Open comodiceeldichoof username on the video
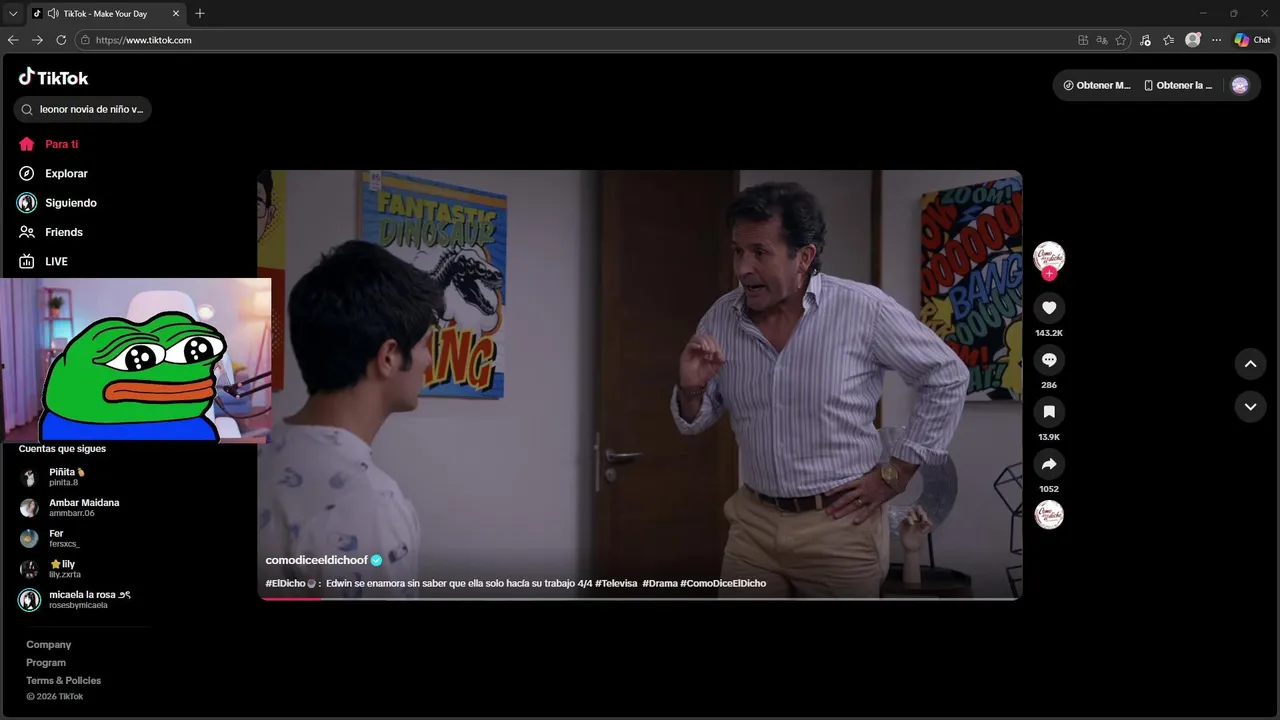 click(x=317, y=560)
